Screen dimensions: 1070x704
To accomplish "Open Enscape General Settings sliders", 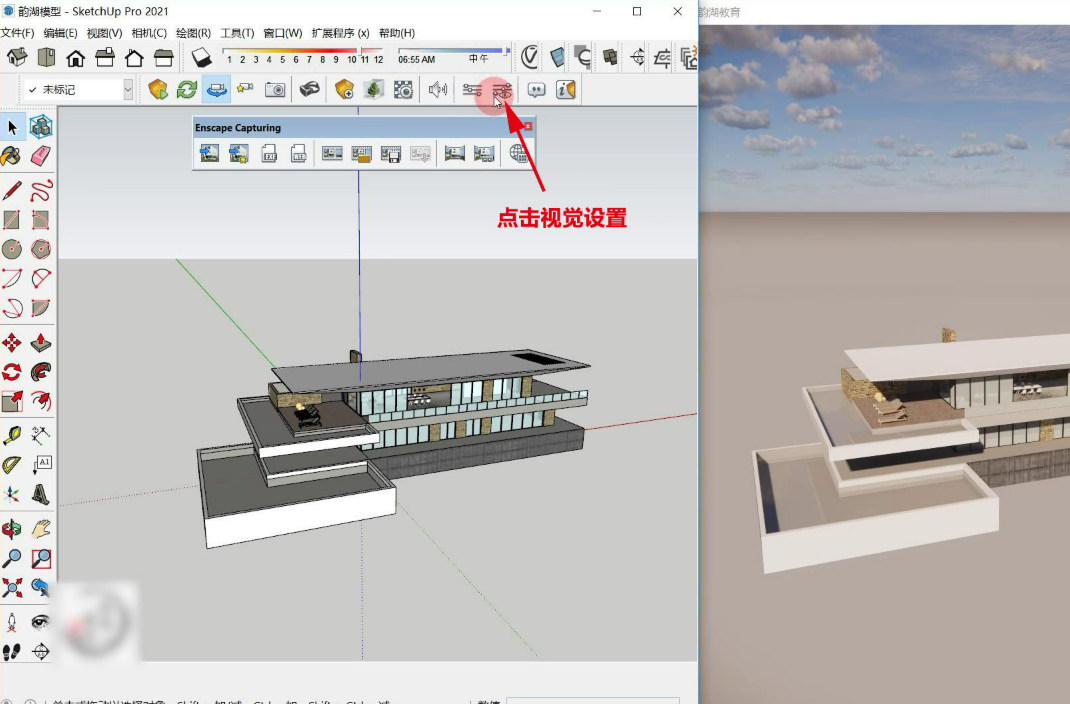I will point(472,89).
